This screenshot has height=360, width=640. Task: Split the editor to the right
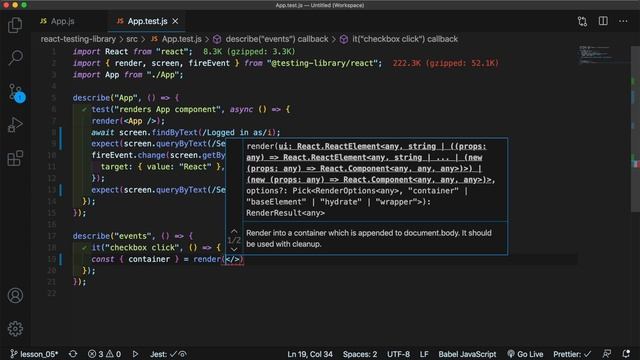tap(603, 21)
